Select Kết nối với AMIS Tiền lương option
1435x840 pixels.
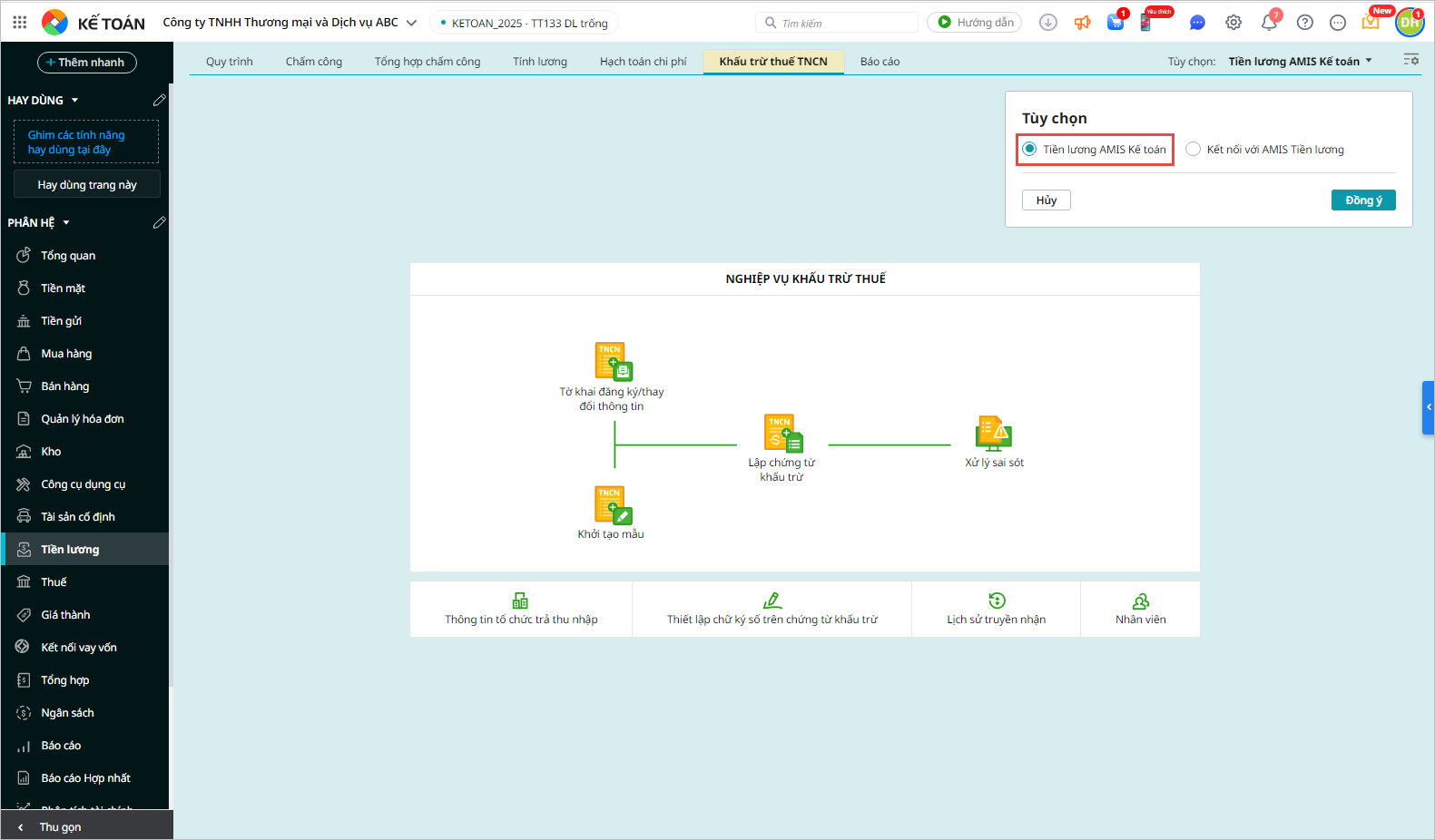(1194, 150)
